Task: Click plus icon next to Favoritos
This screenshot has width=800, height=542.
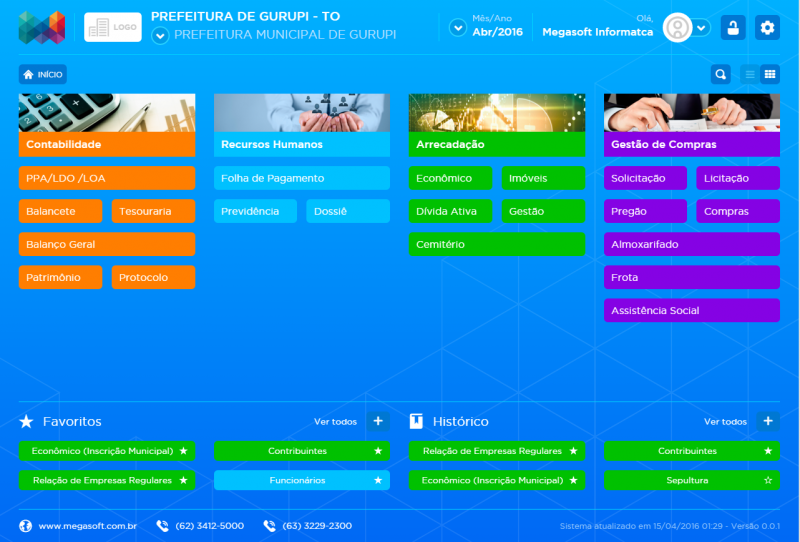Action: [x=378, y=422]
